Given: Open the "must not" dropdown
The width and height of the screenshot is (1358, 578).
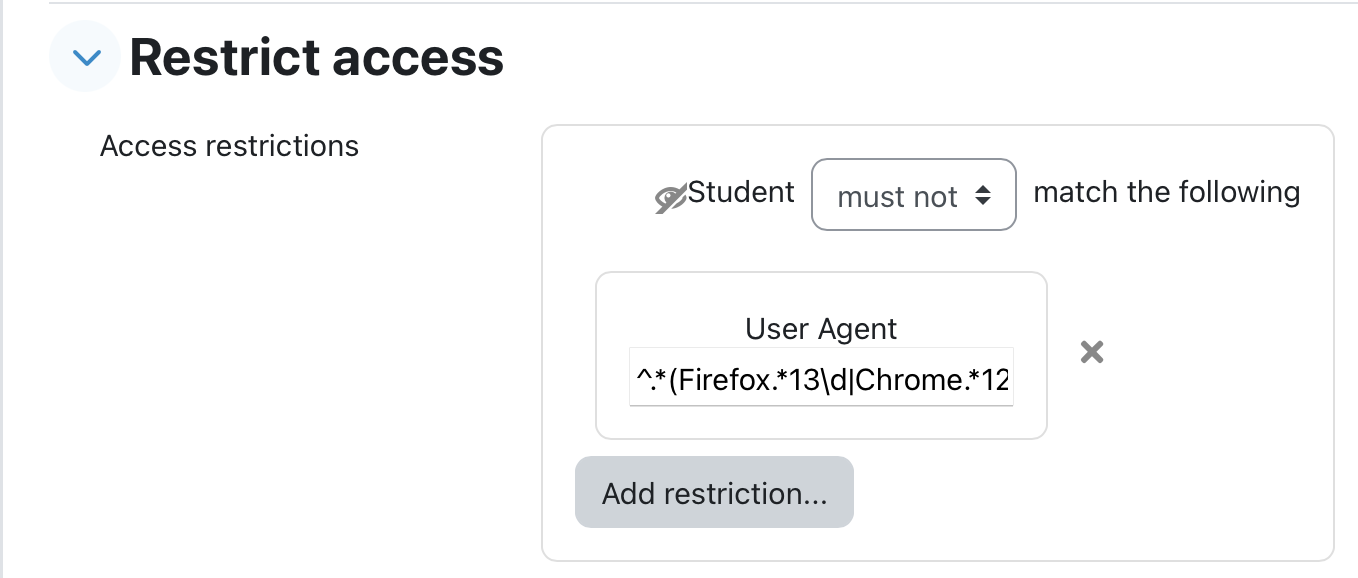Looking at the screenshot, I should click(913, 195).
